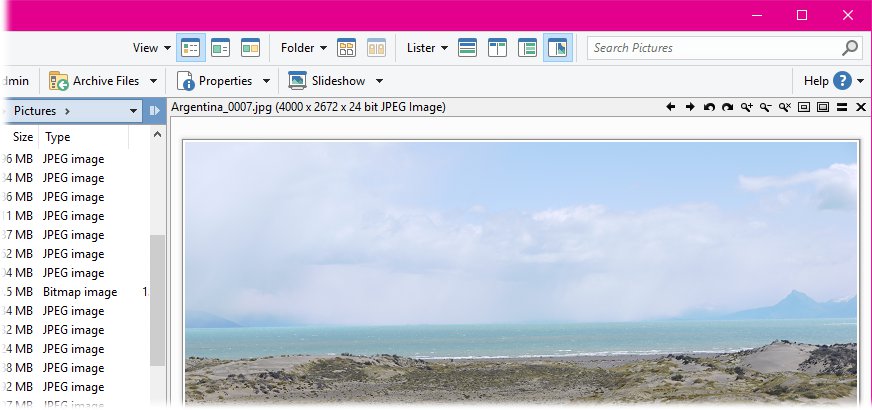Reset zoom in the viewer pane
The height and width of the screenshot is (410, 872).
coord(785,107)
